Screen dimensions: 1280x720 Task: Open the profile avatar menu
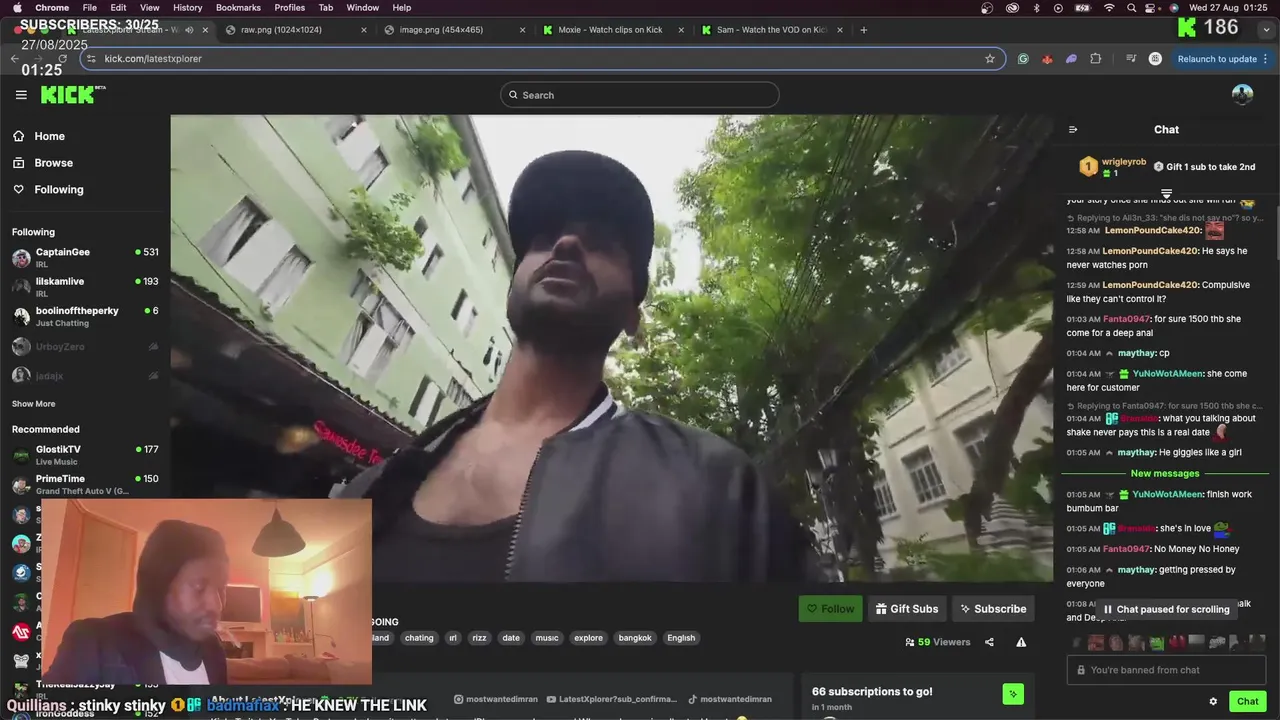1242,95
